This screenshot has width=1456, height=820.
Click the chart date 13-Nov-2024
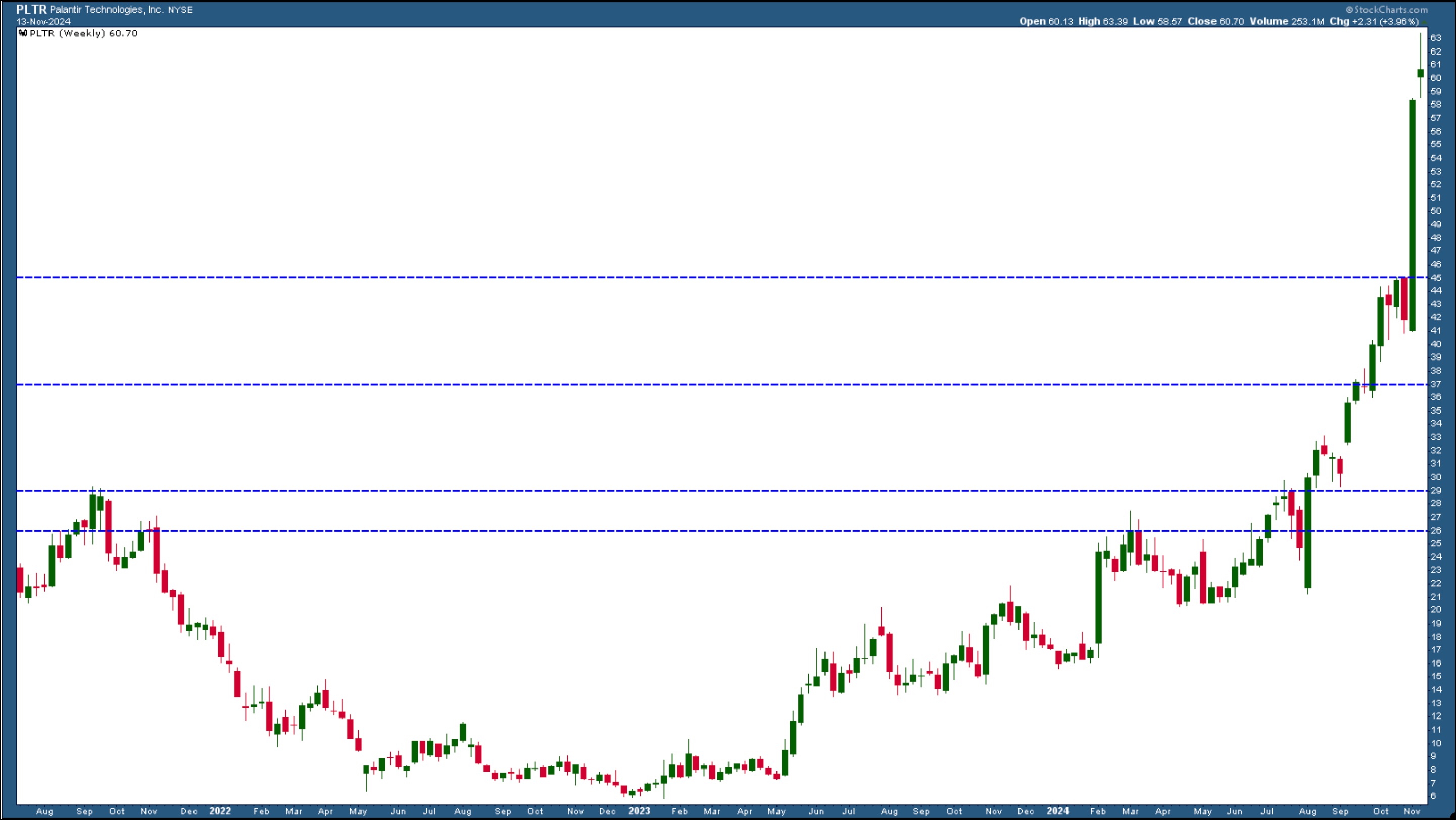click(x=43, y=22)
